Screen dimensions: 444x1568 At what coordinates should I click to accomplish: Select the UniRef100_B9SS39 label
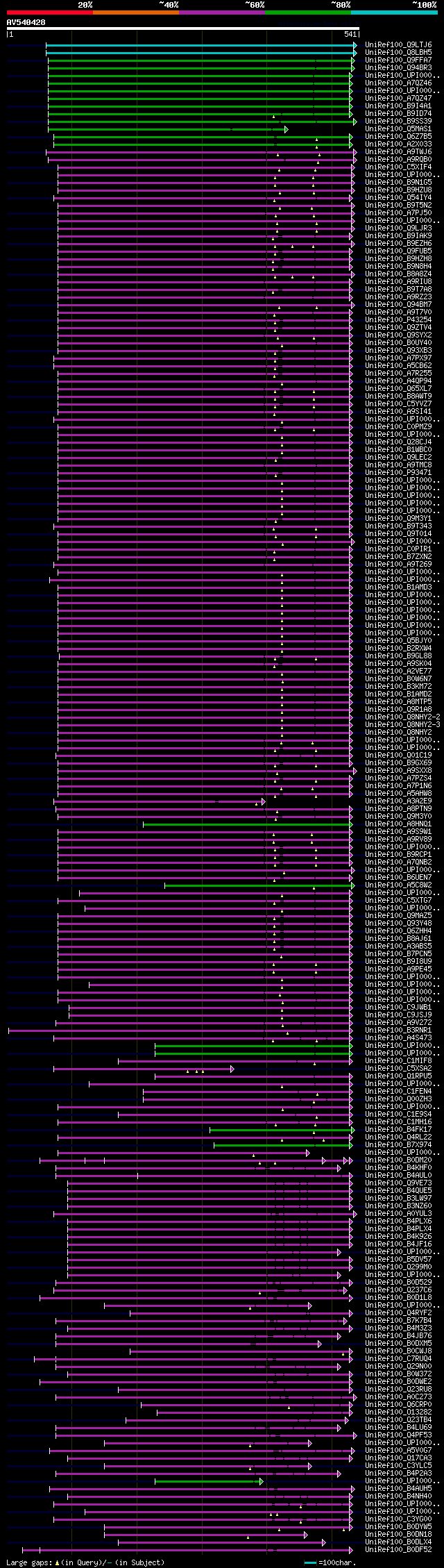point(398,121)
